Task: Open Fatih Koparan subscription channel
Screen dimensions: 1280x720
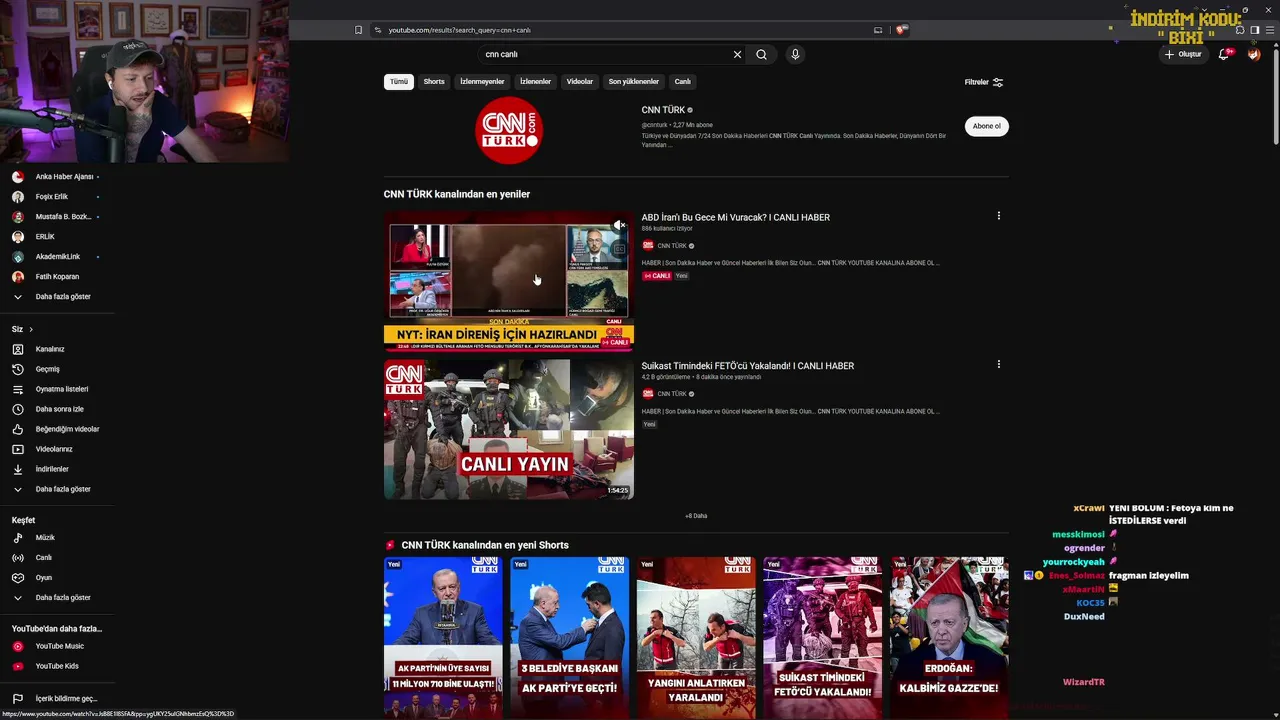Action: pyautogui.click(x=57, y=277)
